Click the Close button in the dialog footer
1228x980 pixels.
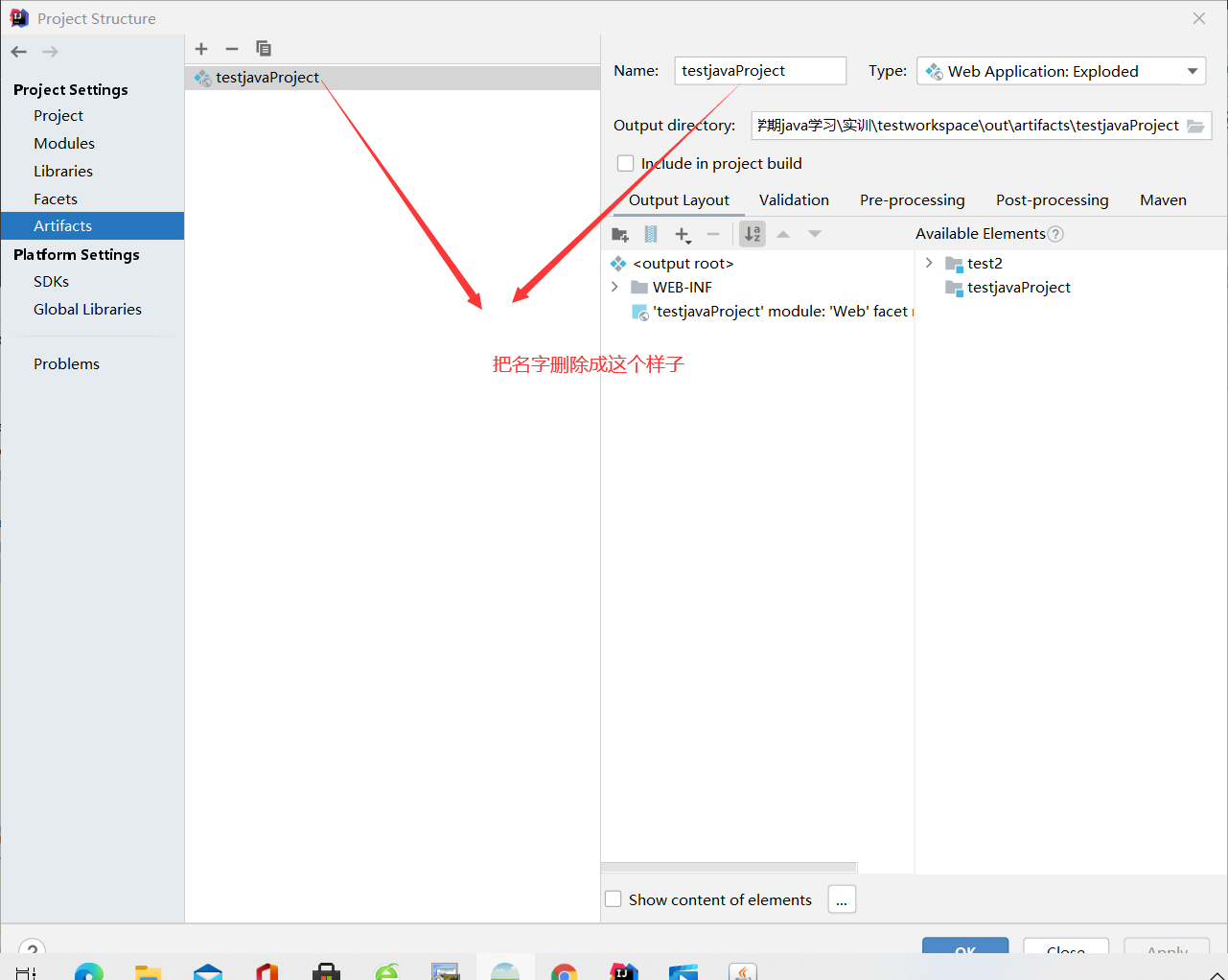(1066, 946)
